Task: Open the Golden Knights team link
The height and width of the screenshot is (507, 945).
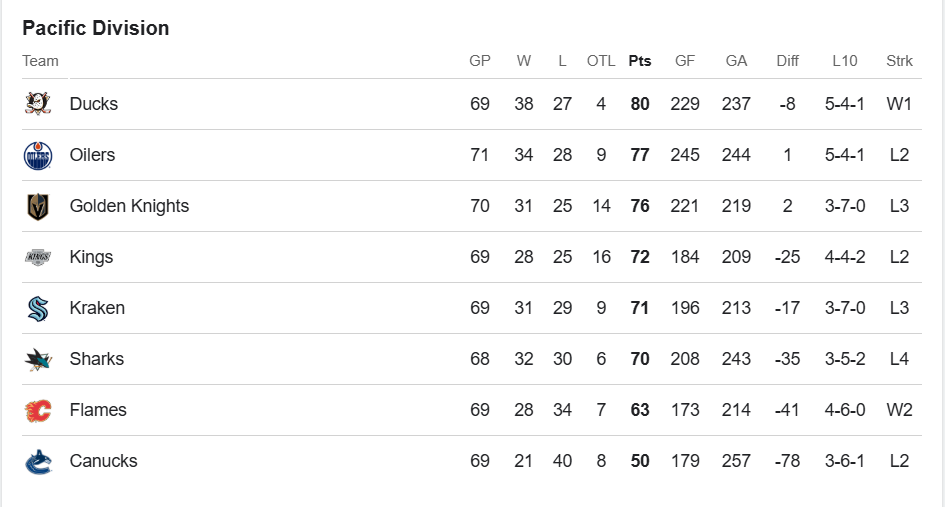Action: coord(129,206)
